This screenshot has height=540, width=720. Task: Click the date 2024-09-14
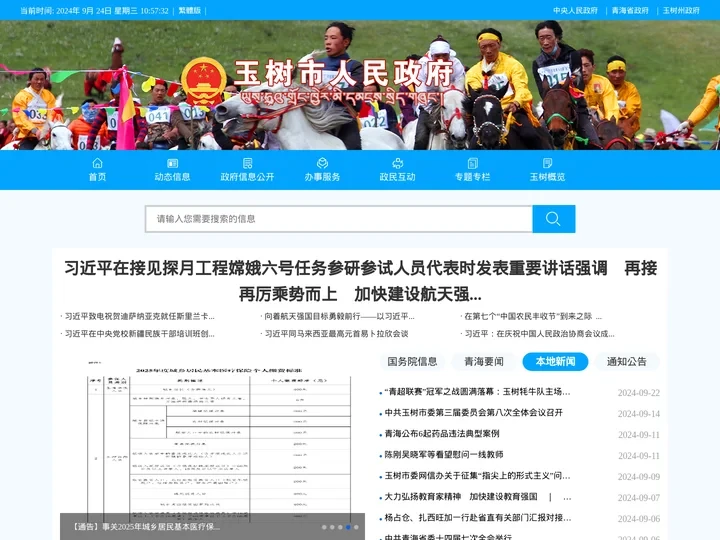pos(639,414)
